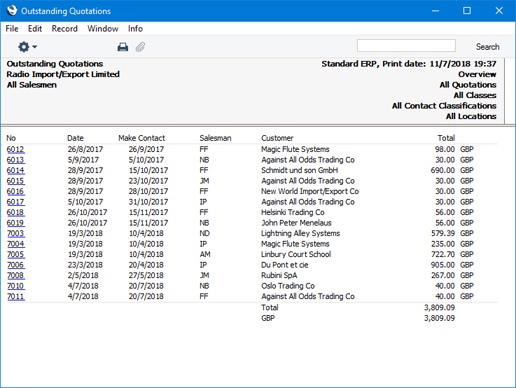
Task: Click customer Oslo Trading Co
Action: pos(288,286)
